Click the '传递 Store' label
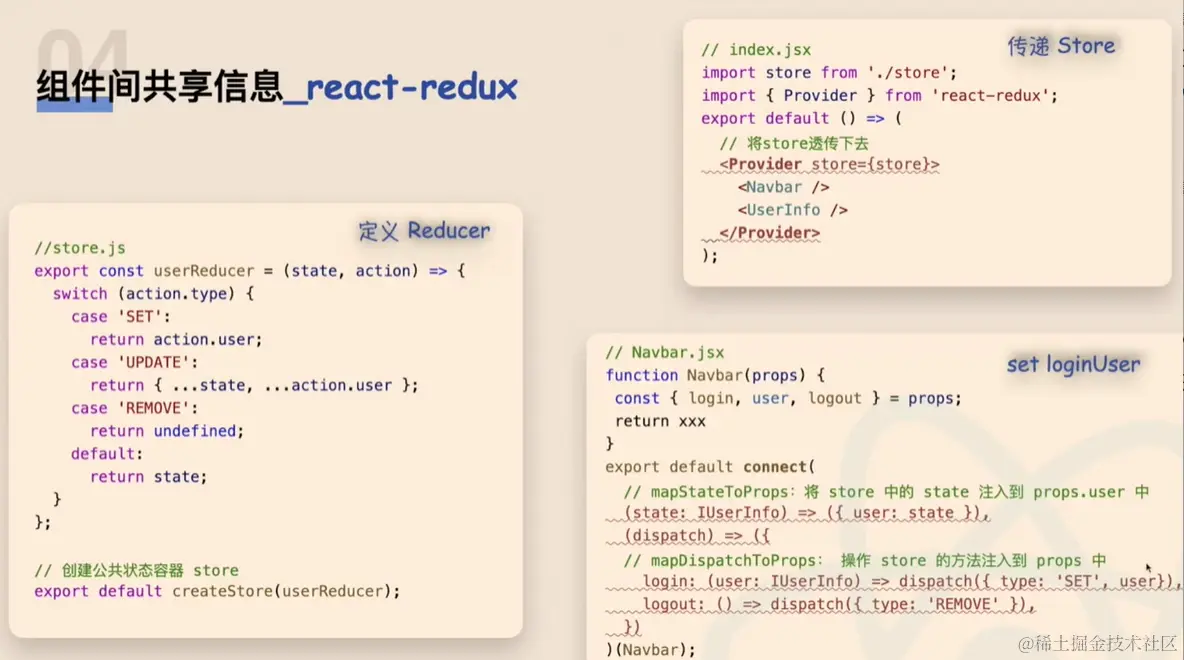The image size is (1184, 660). click(1061, 46)
